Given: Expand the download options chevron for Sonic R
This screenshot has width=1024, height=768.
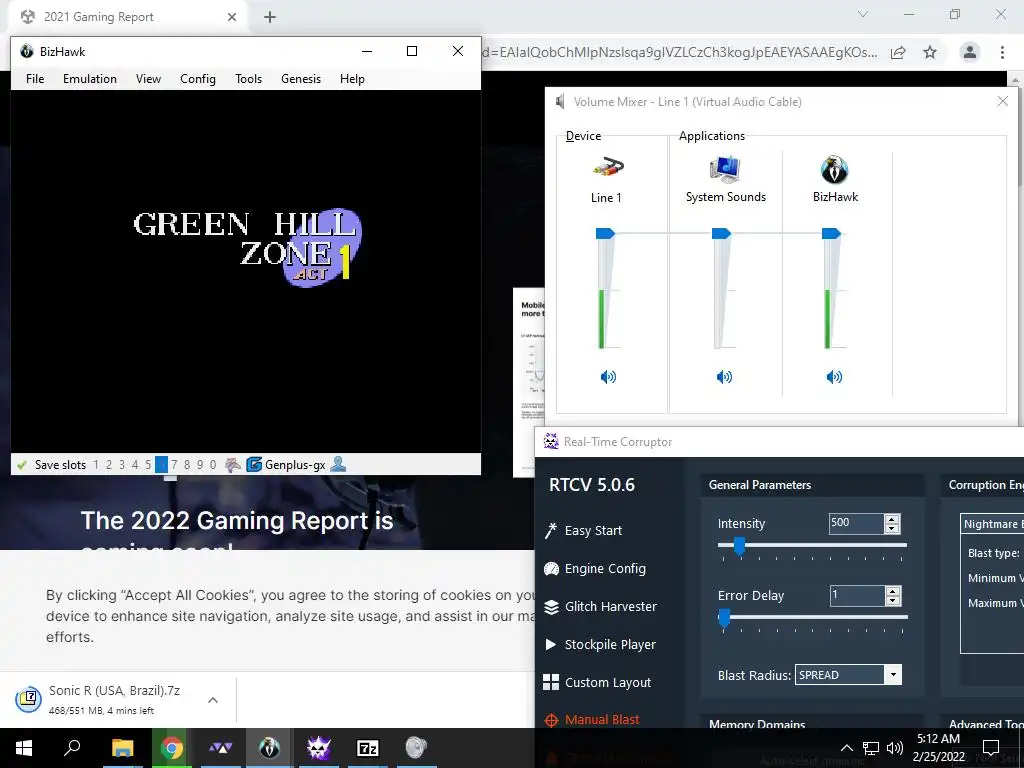Looking at the screenshot, I should (x=213, y=700).
